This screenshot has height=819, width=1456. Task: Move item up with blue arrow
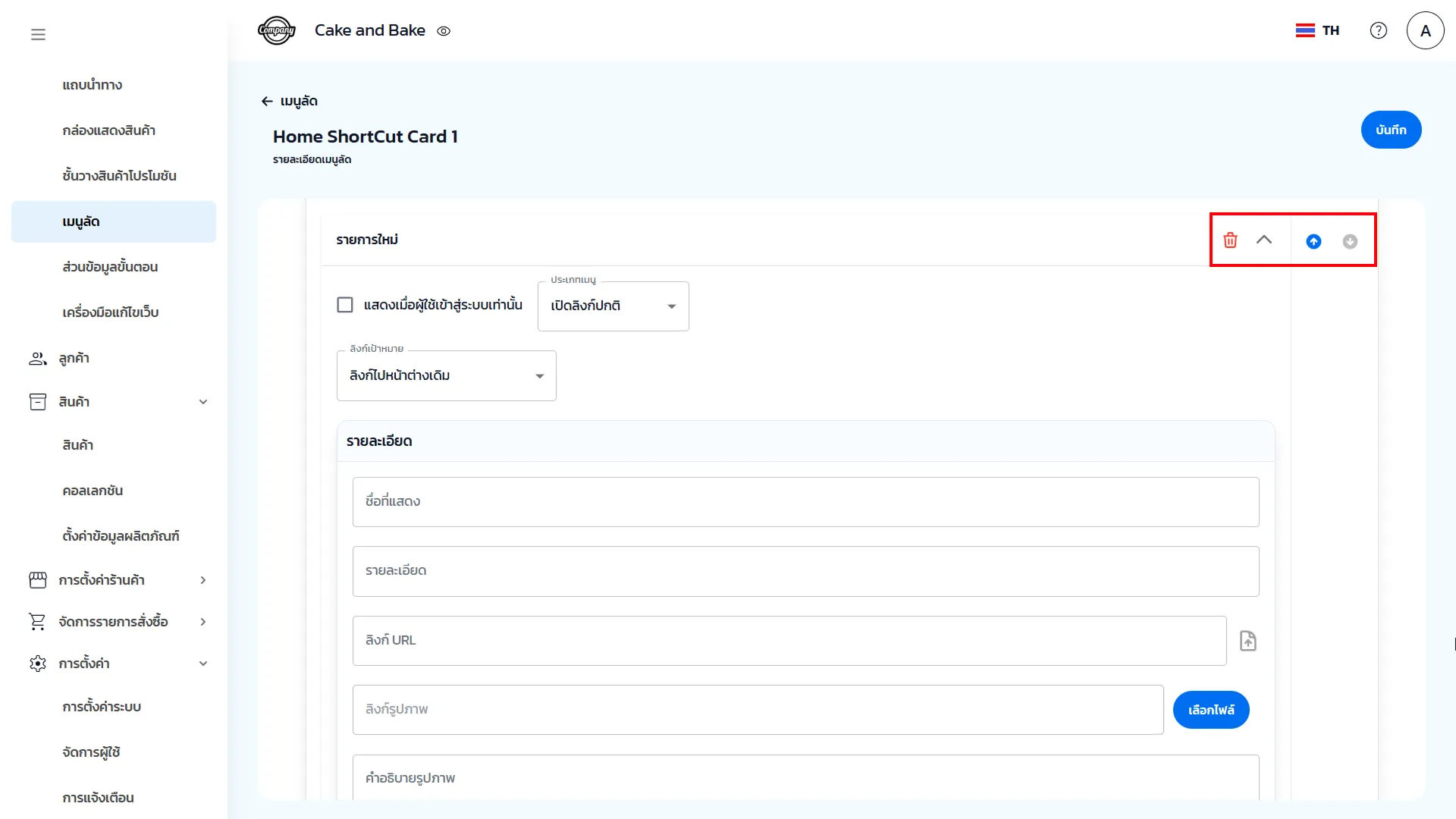(1313, 241)
